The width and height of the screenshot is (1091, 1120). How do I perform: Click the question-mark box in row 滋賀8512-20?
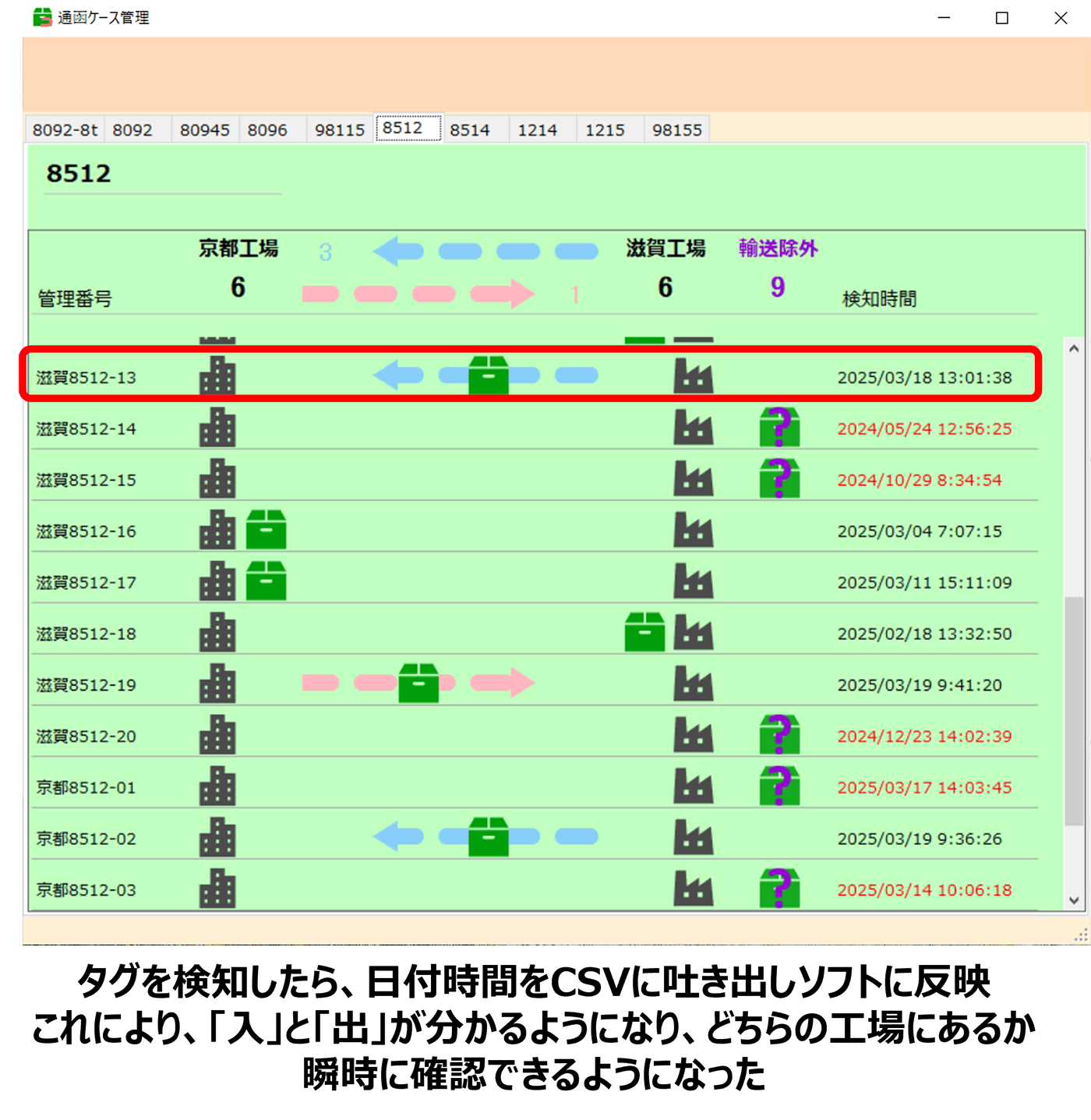pyautogui.click(x=779, y=735)
